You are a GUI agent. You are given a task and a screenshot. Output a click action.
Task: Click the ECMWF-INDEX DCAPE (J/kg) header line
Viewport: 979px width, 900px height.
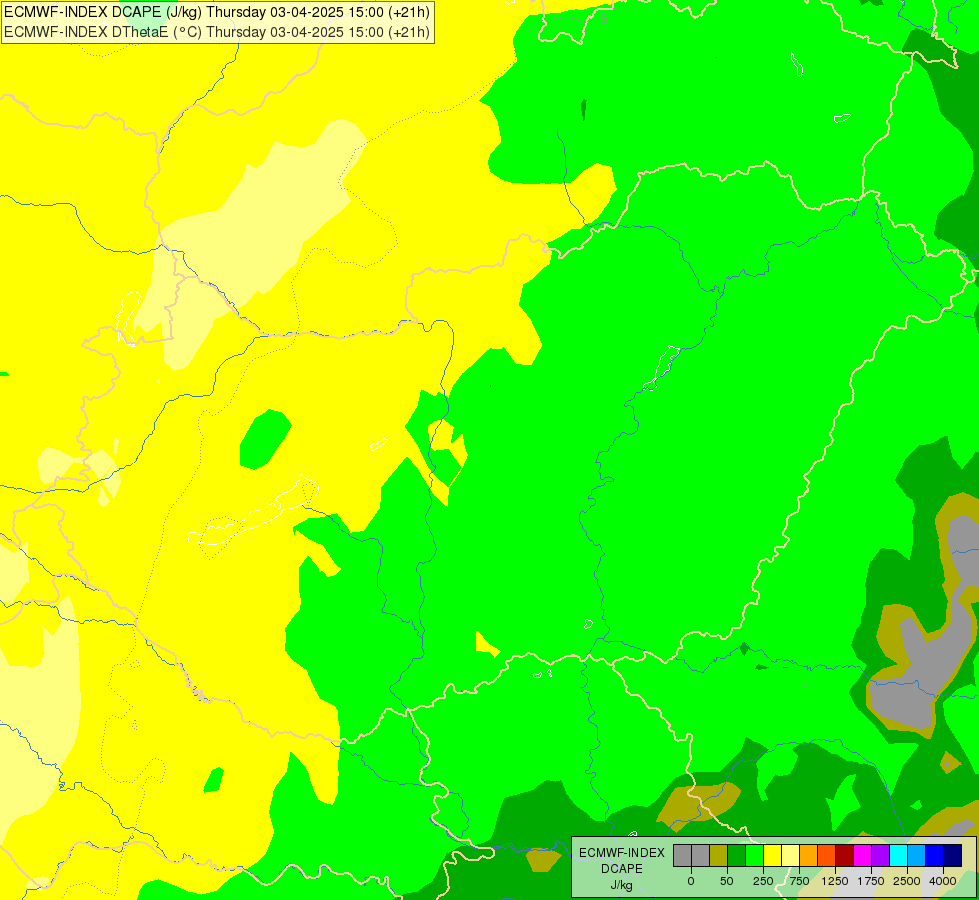tap(217, 12)
